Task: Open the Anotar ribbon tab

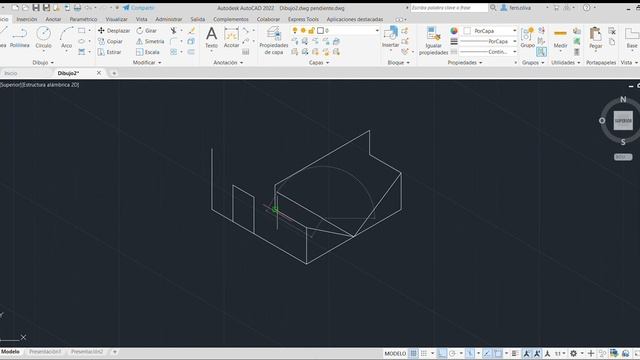Action: tap(53, 19)
